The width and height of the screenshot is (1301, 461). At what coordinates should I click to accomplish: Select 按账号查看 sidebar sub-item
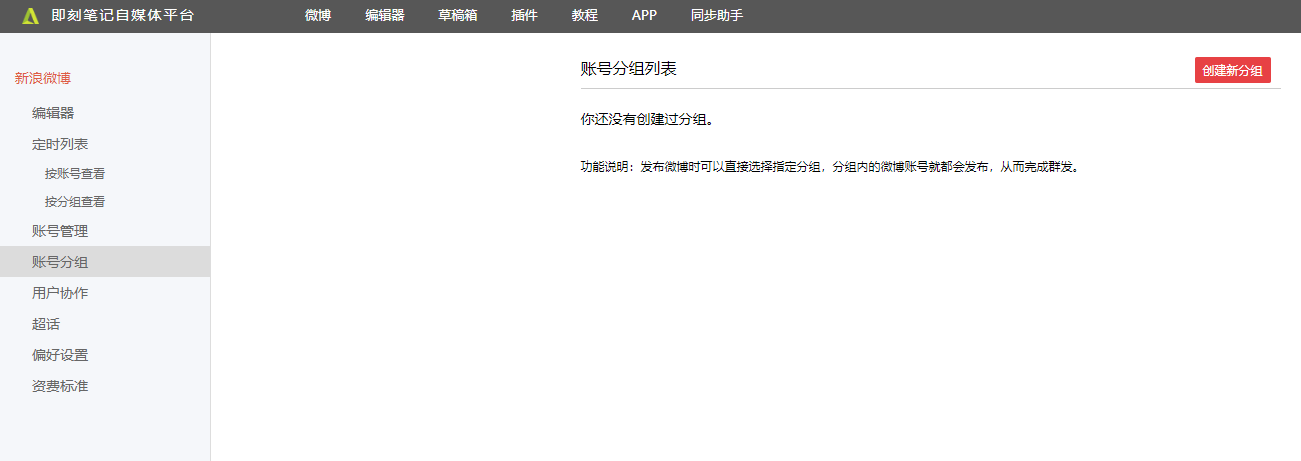coord(75,173)
